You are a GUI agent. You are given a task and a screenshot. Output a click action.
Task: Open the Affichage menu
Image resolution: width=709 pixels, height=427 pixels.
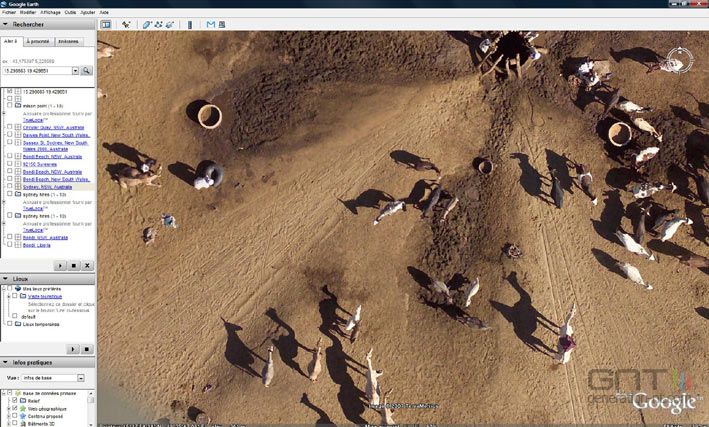50,12
